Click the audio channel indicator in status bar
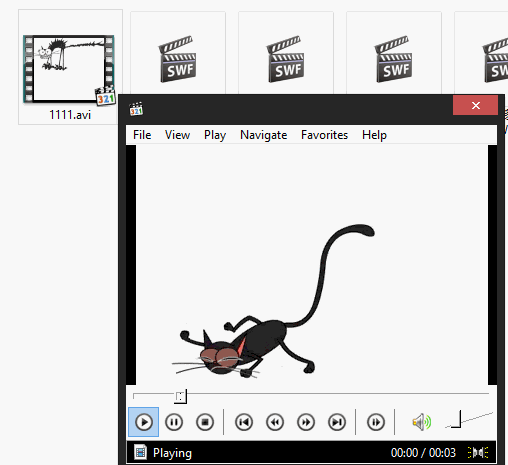 478,452
